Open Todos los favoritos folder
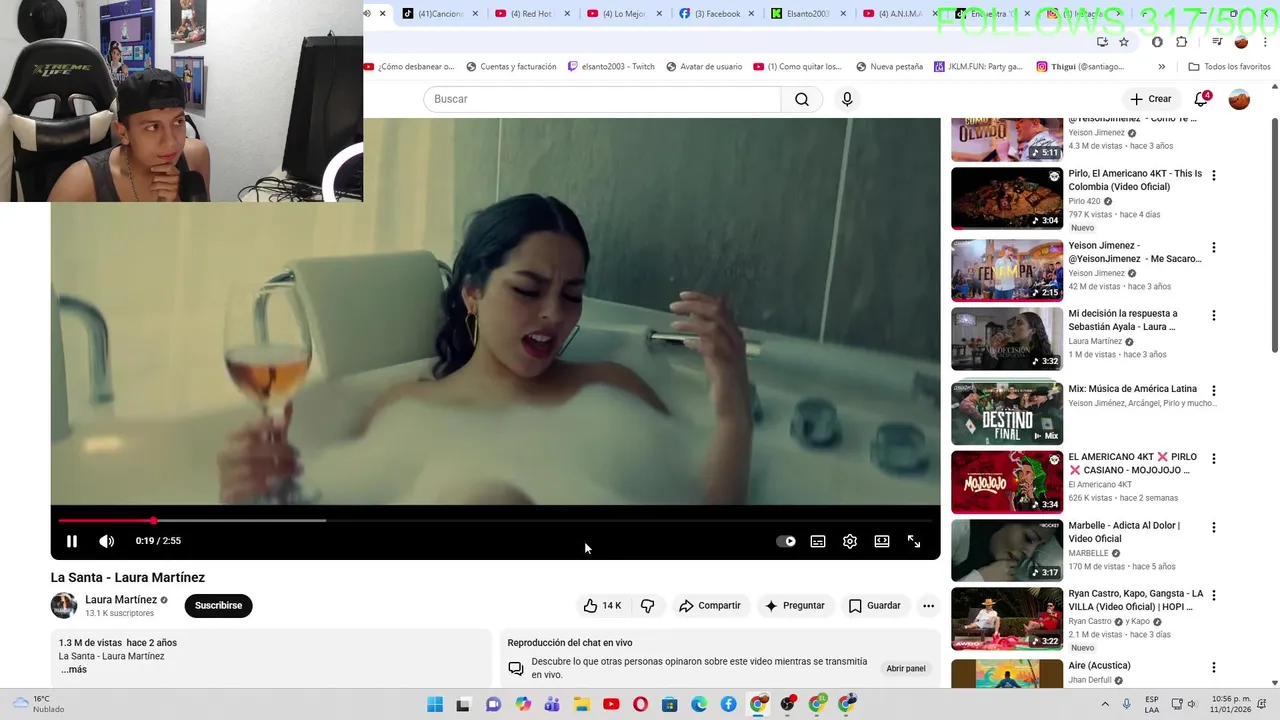Viewport: 1280px width, 720px height. tap(1229, 67)
